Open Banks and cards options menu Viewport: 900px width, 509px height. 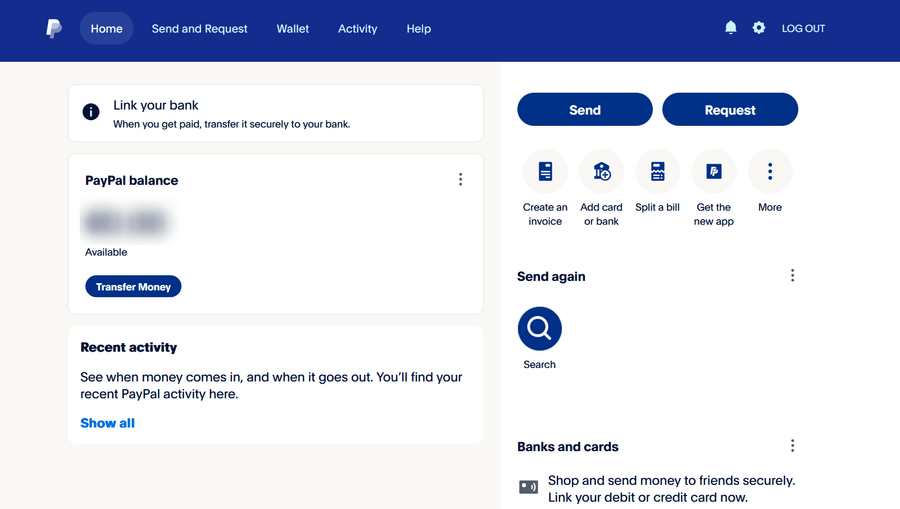coord(792,446)
